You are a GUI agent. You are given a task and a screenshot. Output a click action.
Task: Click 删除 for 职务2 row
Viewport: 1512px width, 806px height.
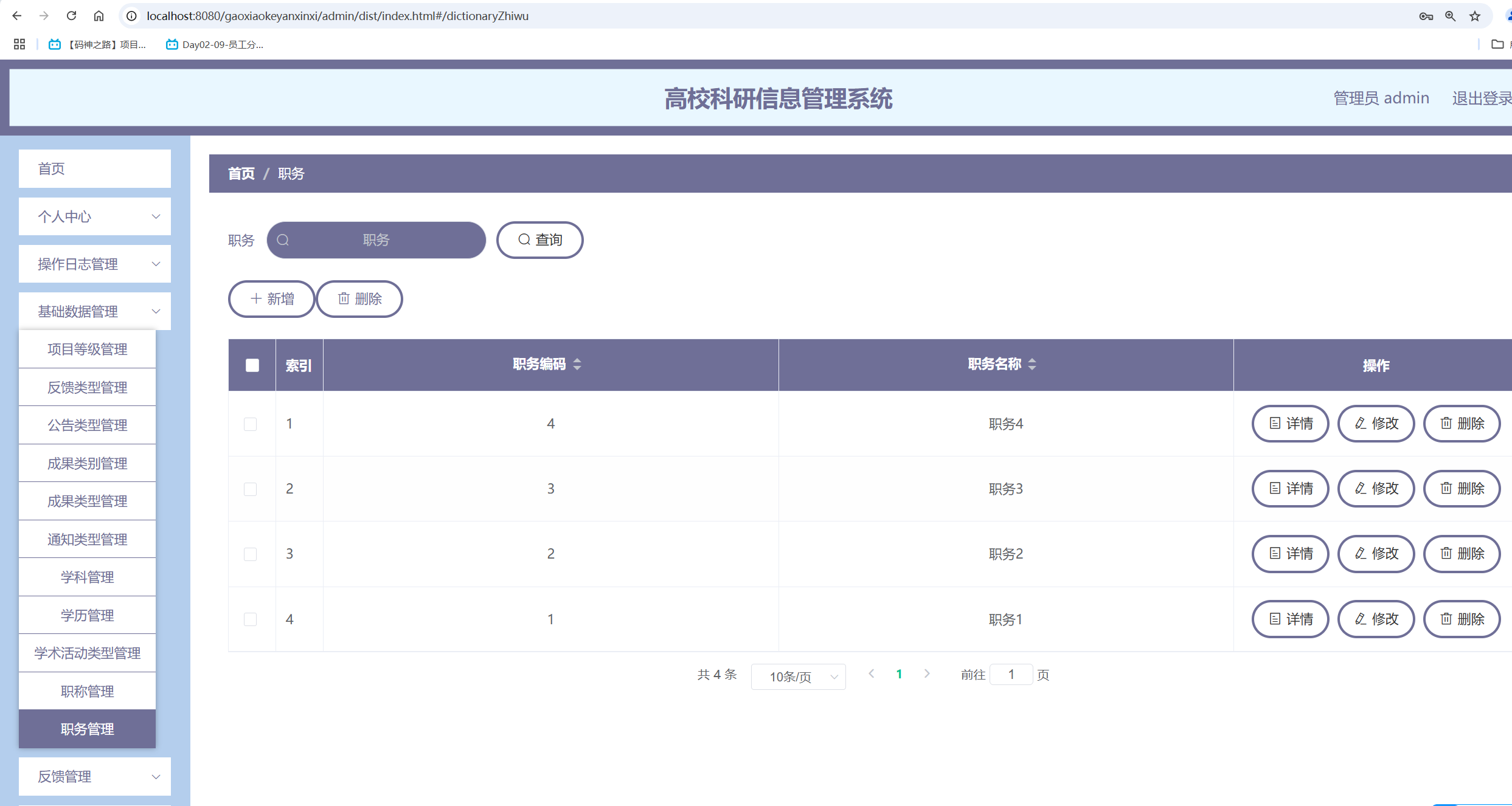pyautogui.click(x=1462, y=554)
